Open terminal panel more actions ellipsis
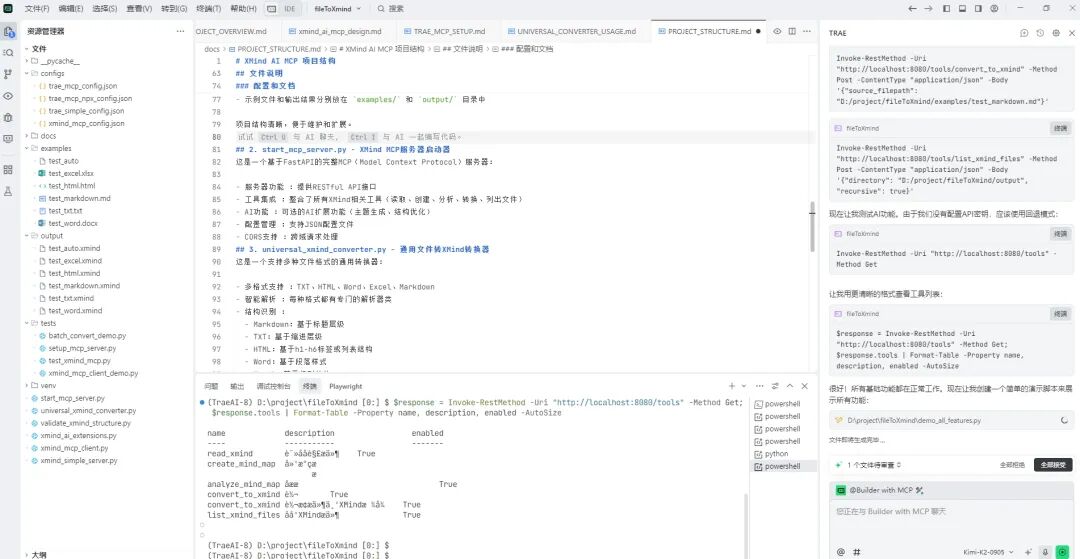Image resolution: width=1080 pixels, height=559 pixels. coord(760,386)
